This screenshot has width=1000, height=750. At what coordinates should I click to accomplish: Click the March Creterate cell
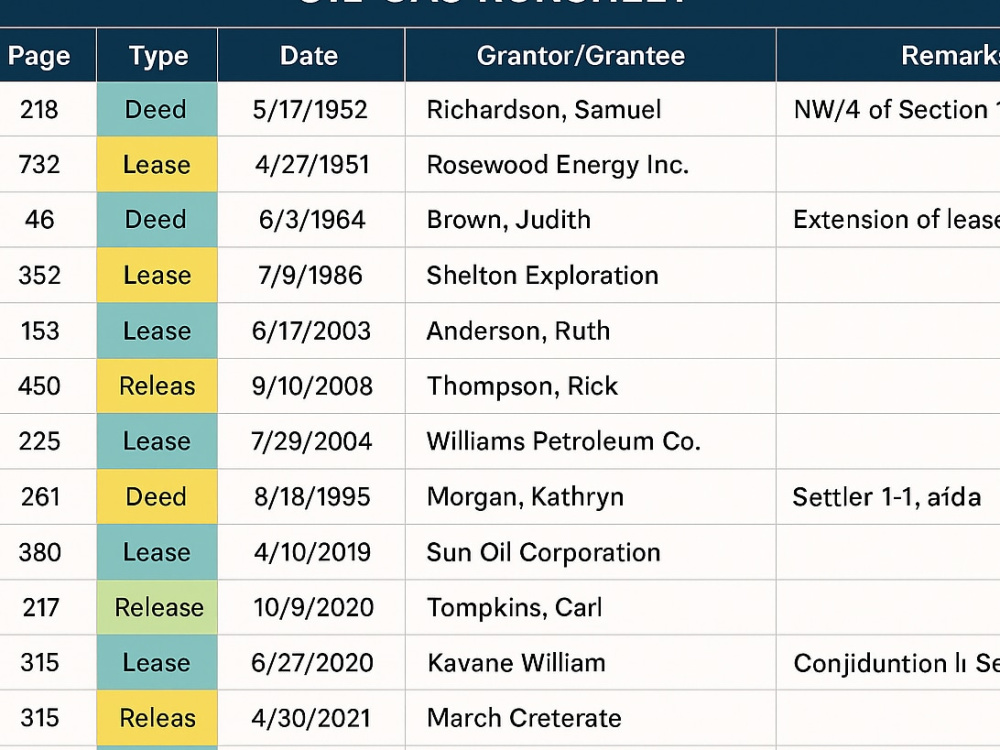pos(591,718)
